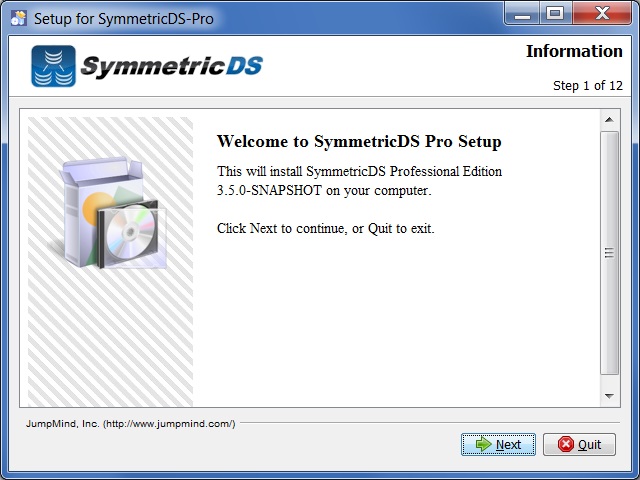Click the software box installer illustration
Viewport: 640px width, 480px height.
[111, 213]
